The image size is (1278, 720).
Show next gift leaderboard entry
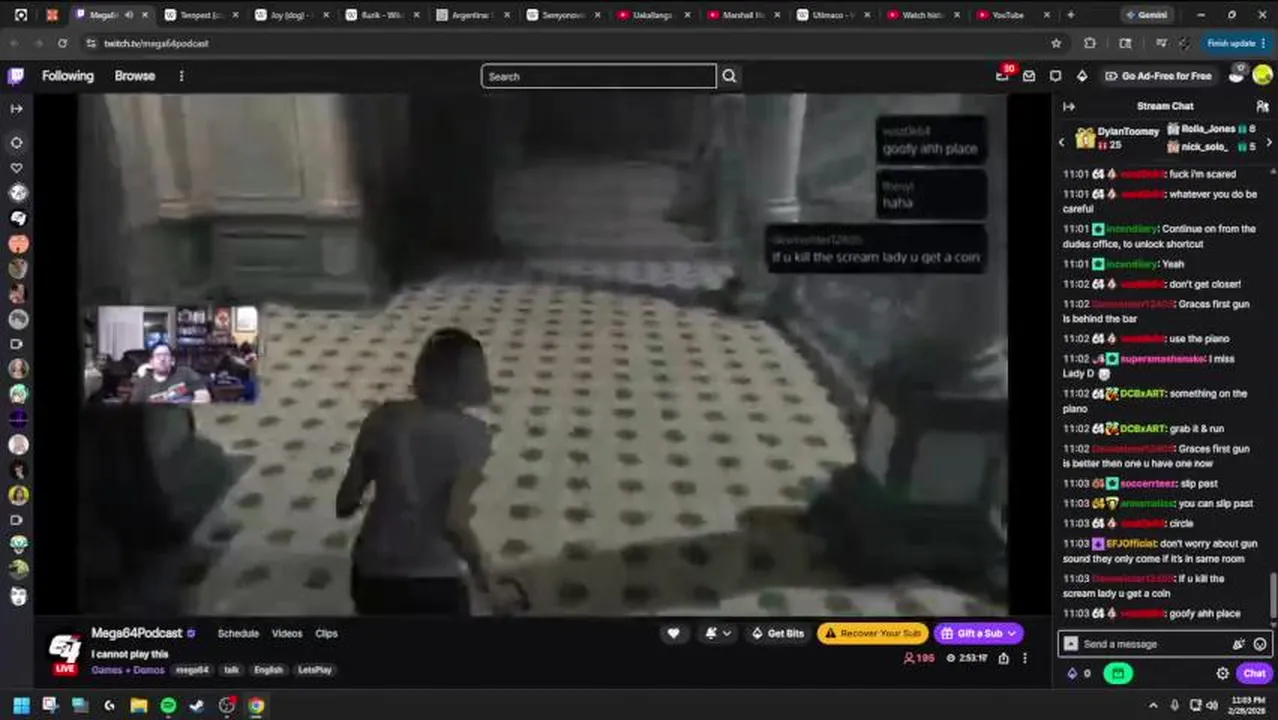[x=1269, y=142]
